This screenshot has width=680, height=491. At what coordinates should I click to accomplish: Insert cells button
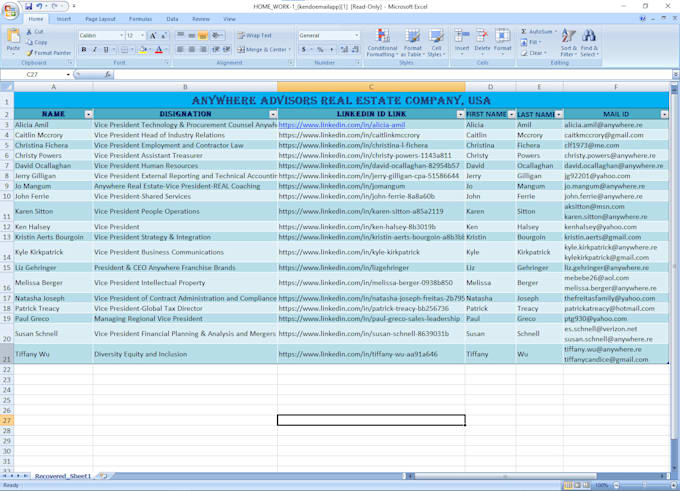tap(462, 43)
